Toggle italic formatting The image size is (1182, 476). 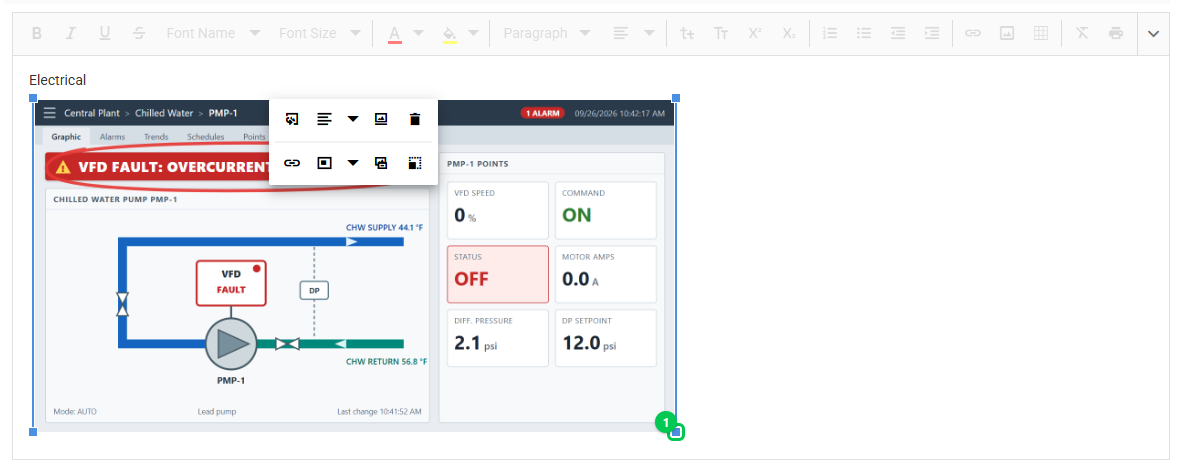pos(71,33)
